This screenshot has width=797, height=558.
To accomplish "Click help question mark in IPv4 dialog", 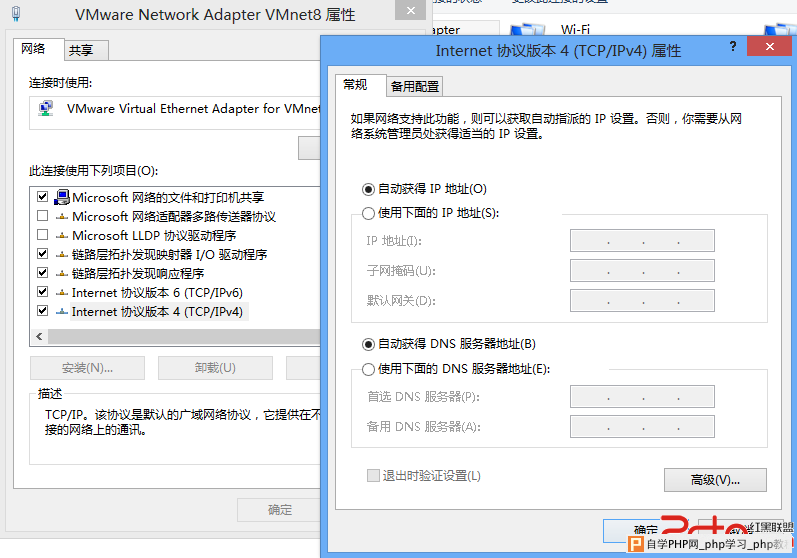I will coord(732,47).
